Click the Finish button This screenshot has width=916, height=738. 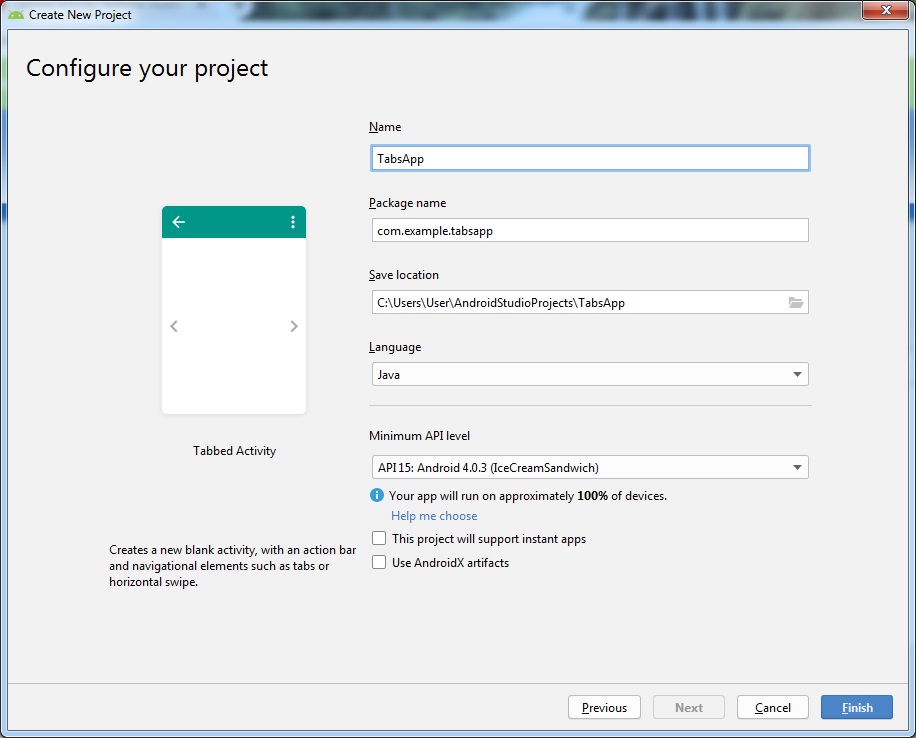click(857, 707)
